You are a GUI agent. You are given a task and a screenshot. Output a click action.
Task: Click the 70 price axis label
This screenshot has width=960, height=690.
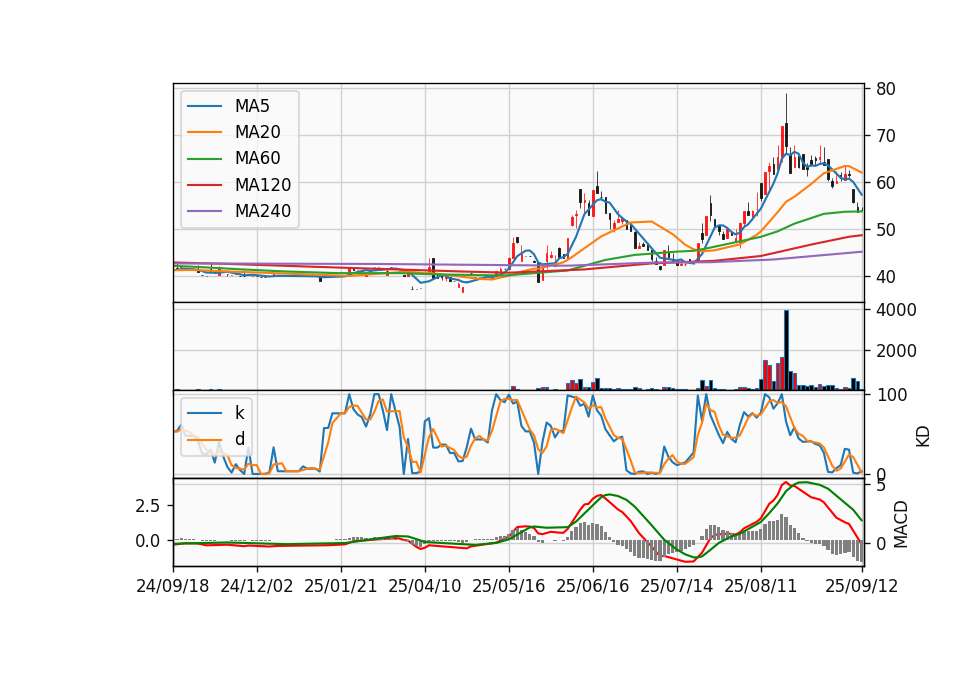pyautogui.click(x=885, y=136)
